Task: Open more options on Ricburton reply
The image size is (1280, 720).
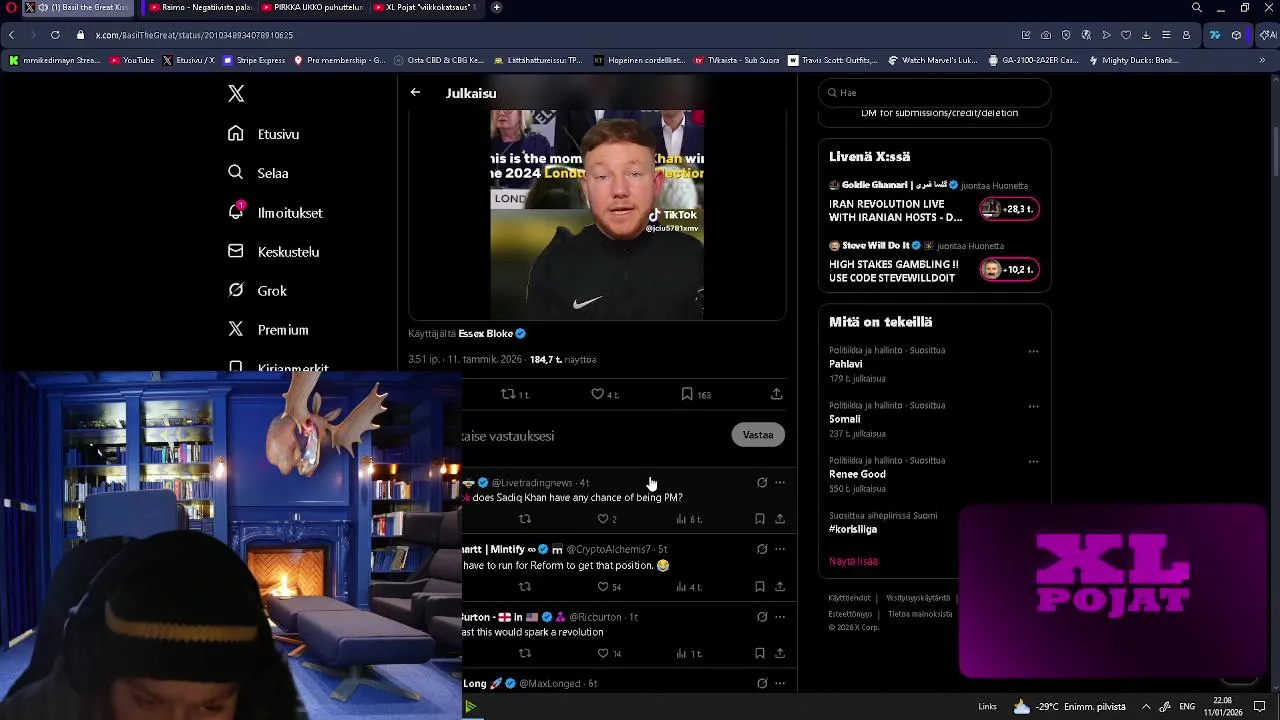Action: click(x=780, y=617)
